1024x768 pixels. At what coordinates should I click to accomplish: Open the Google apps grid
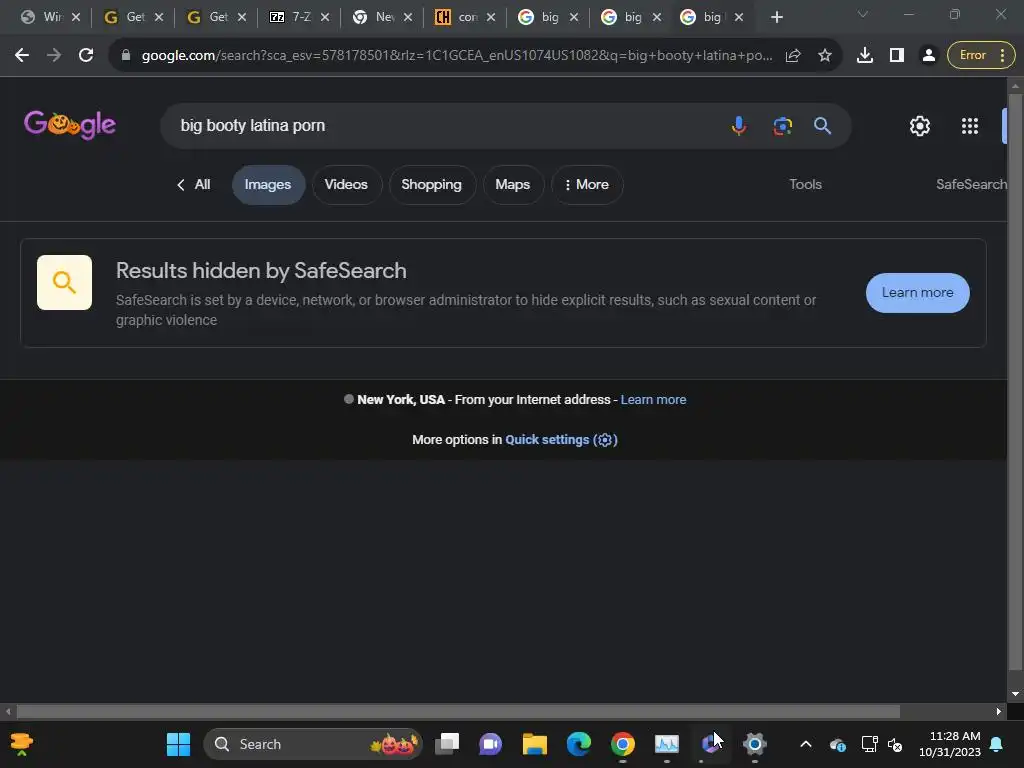pyautogui.click(x=970, y=126)
